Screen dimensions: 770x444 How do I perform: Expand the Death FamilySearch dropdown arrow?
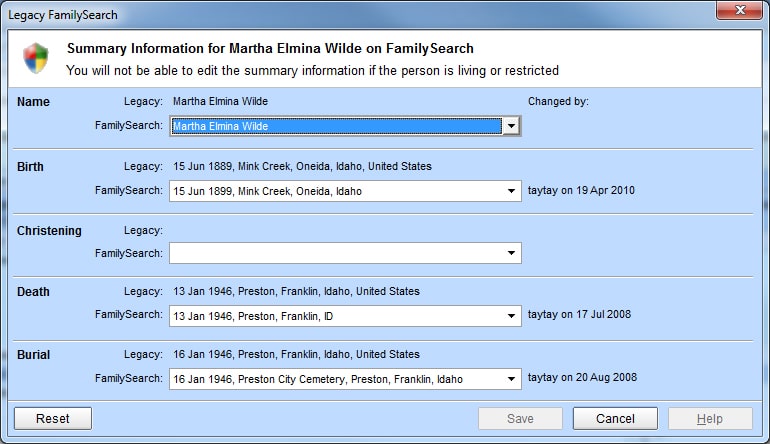coord(511,316)
